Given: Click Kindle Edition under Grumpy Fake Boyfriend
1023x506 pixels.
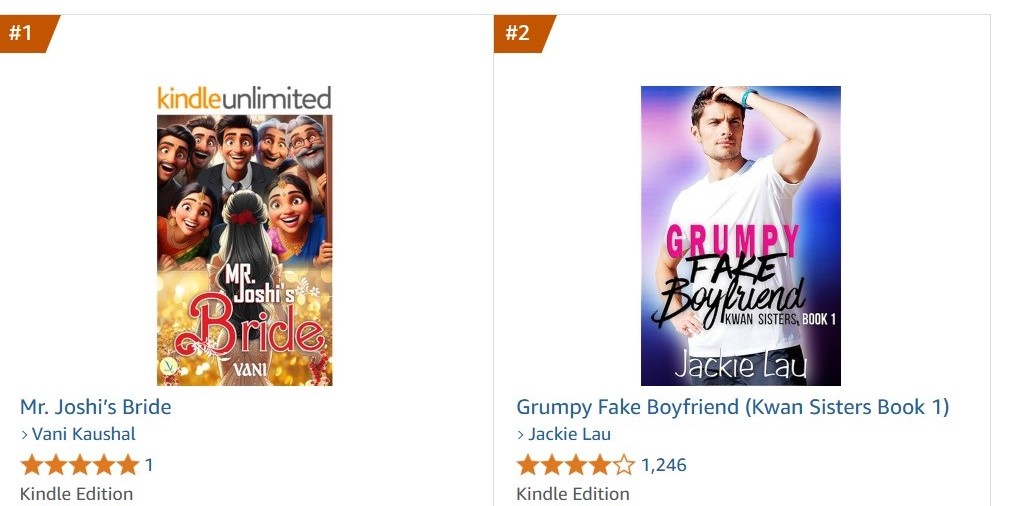Looking at the screenshot, I should (x=572, y=494).
